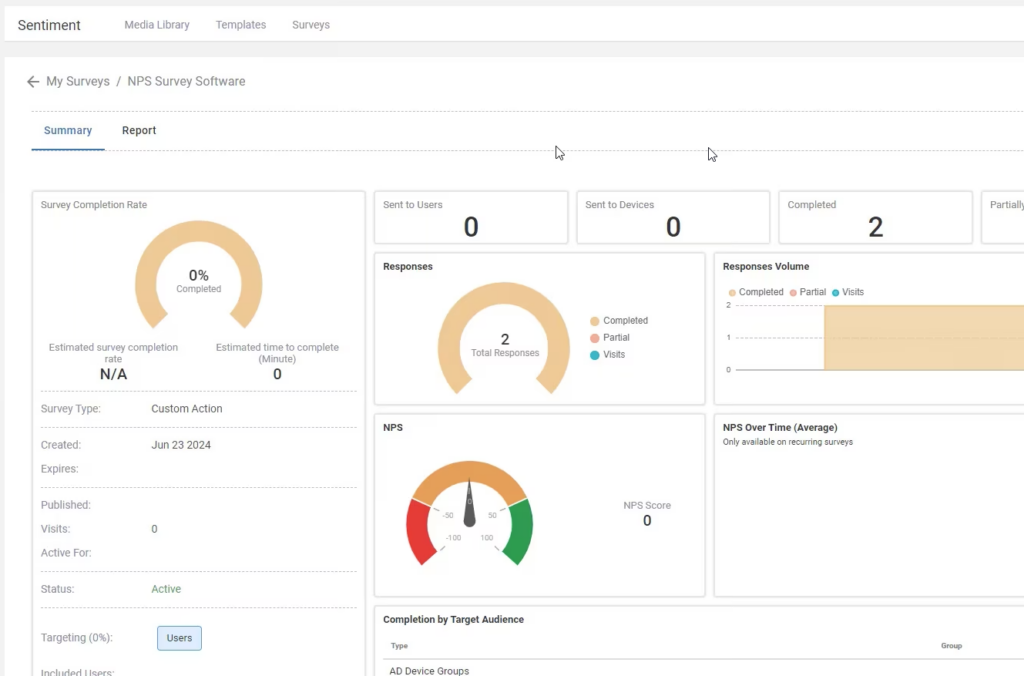Select the Summary tab
The height and width of the screenshot is (676, 1024).
tap(68, 131)
